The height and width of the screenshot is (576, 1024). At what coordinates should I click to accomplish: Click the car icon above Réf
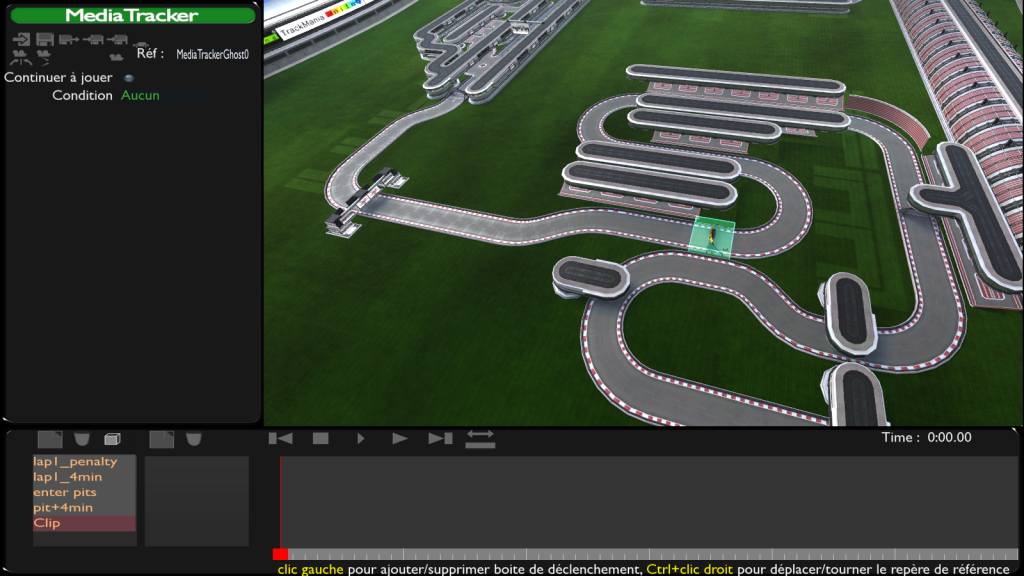(x=141, y=44)
